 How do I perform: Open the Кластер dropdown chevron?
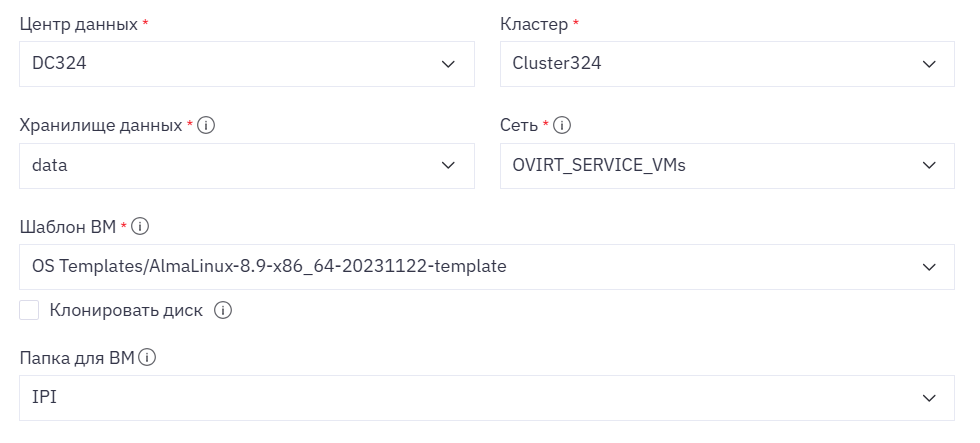tap(929, 64)
